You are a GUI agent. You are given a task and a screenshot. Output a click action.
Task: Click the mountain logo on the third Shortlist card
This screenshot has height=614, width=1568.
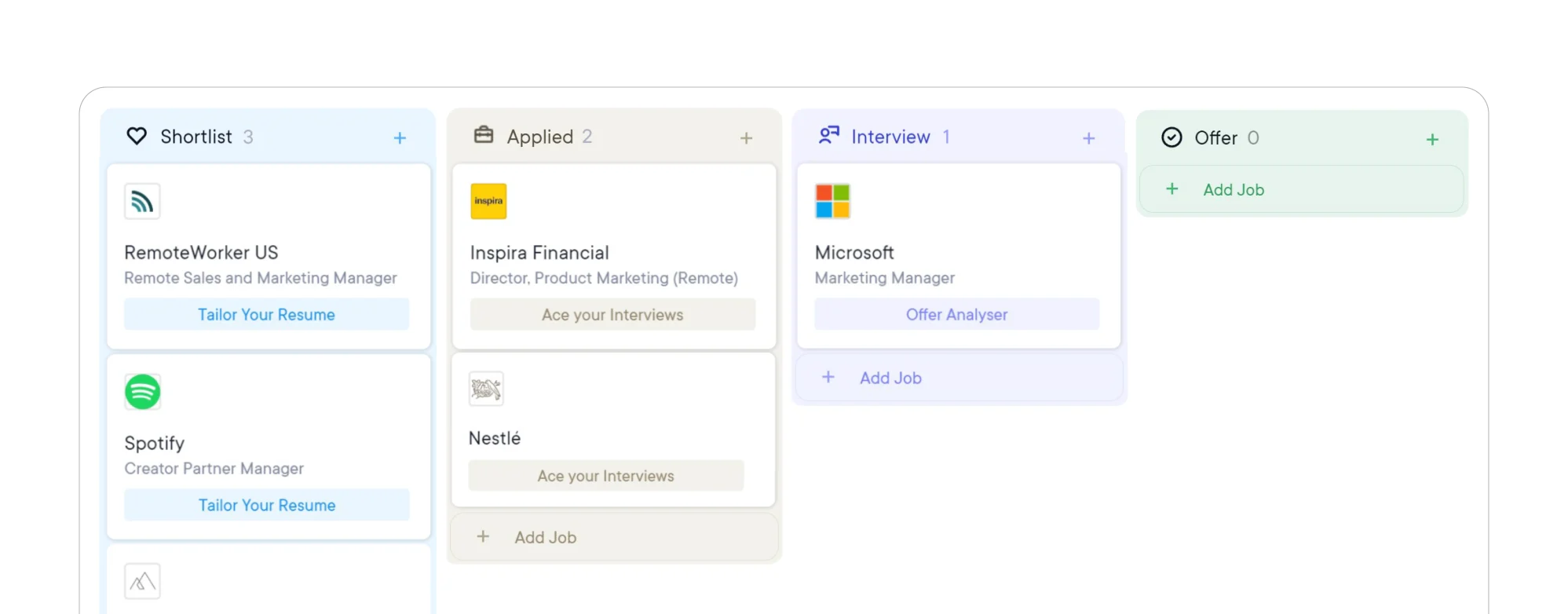coord(142,582)
